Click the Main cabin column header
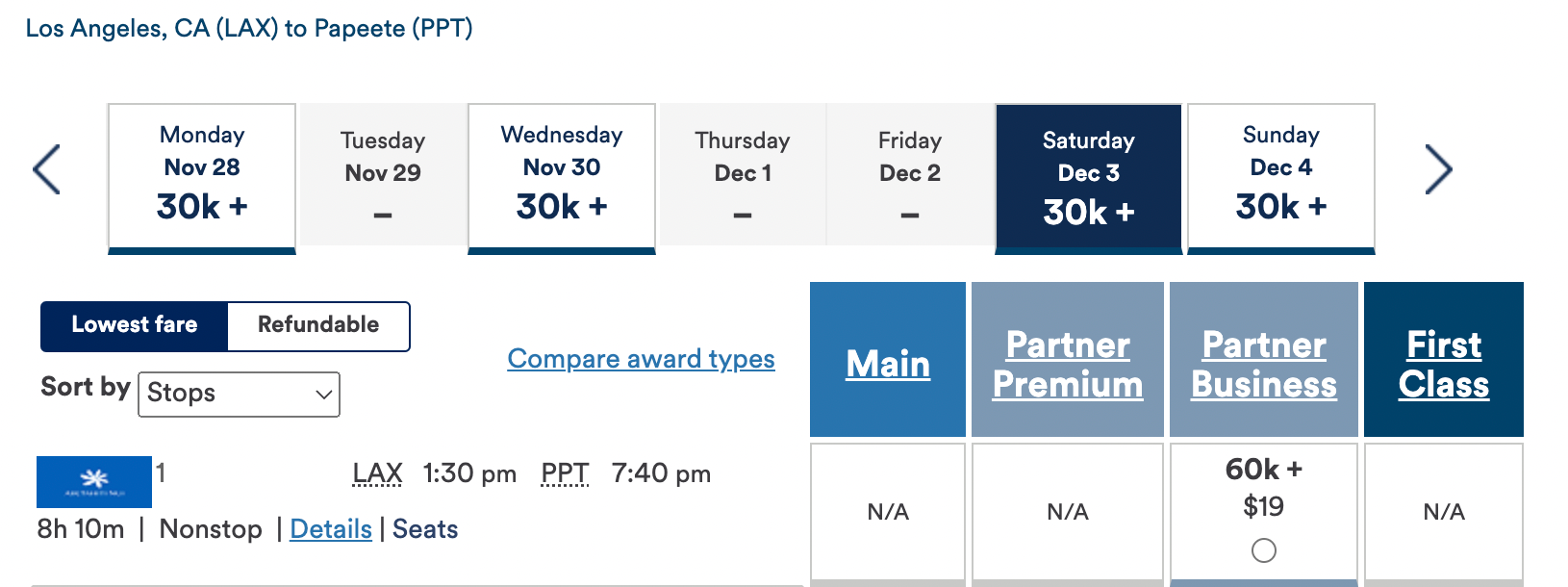The image size is (1568, 587). pyautogui.click(x=888, y=364)
